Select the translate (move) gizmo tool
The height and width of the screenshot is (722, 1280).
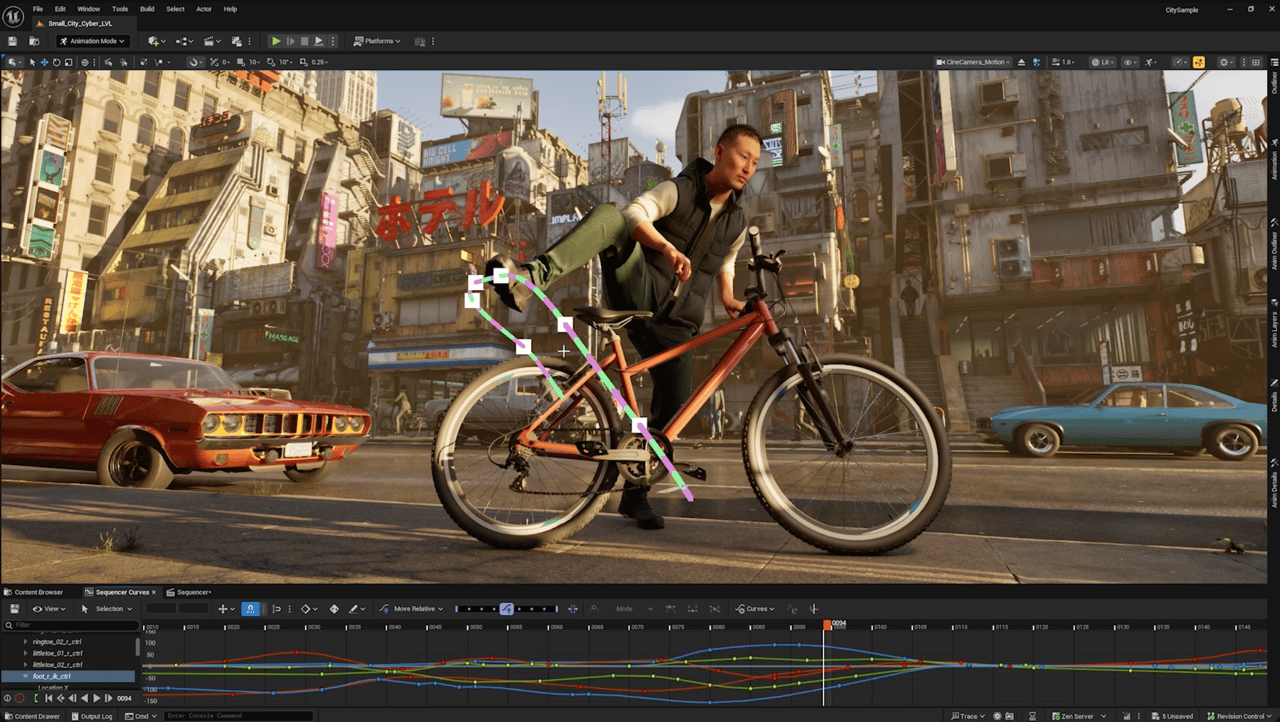[44, 62]
